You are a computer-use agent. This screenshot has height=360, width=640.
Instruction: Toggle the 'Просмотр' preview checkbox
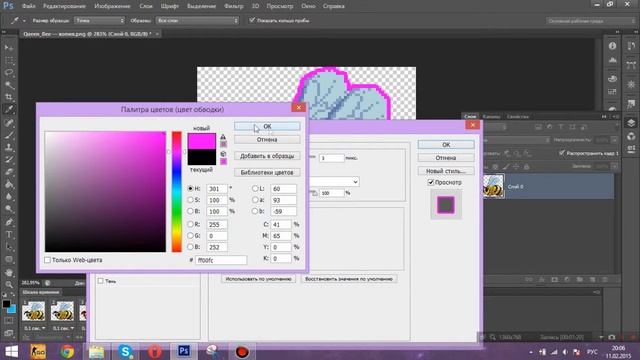(x=431, y=182)
